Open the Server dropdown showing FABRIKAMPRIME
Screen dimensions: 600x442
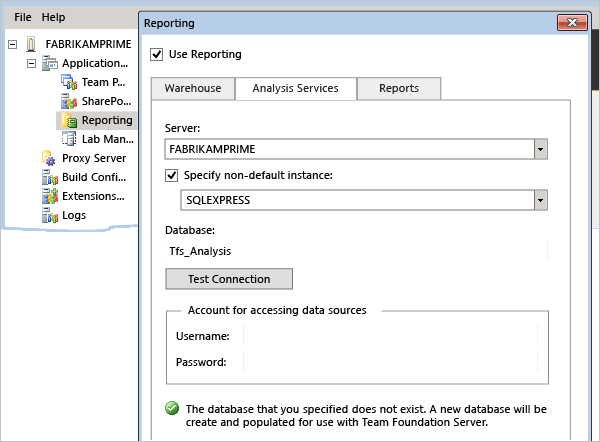(540, 149)
